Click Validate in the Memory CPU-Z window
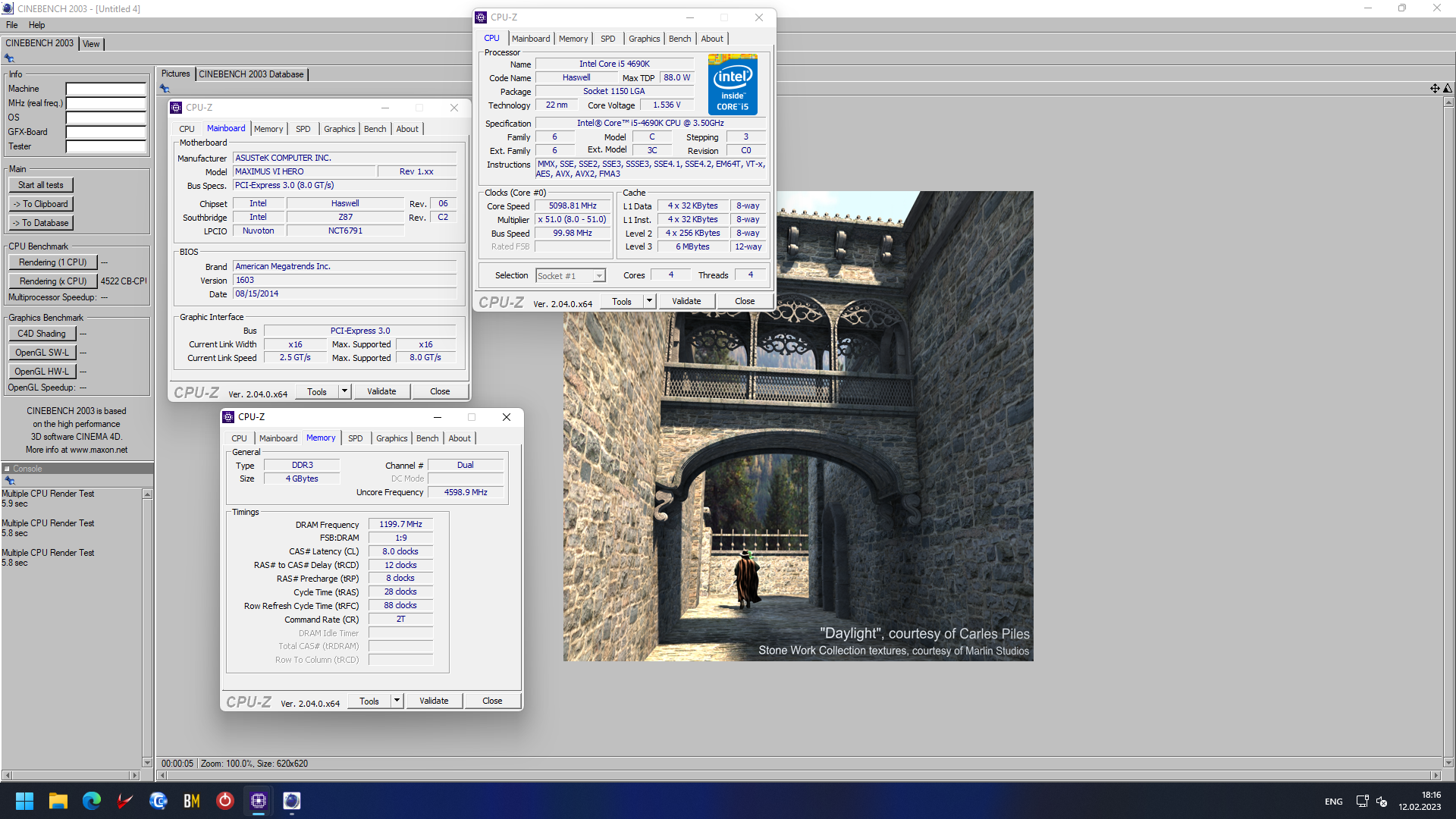Viewport: 1456px width, 819px height. pos(434,701)
